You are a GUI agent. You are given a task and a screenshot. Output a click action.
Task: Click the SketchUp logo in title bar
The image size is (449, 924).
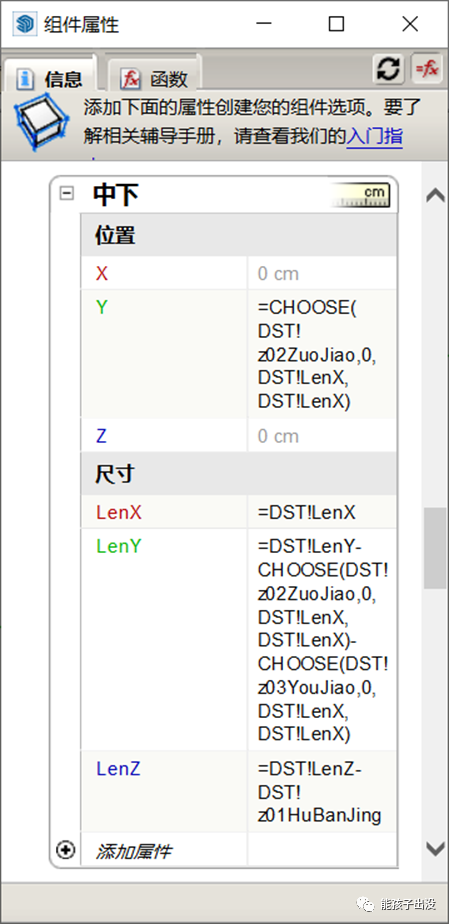click(24, 24)
